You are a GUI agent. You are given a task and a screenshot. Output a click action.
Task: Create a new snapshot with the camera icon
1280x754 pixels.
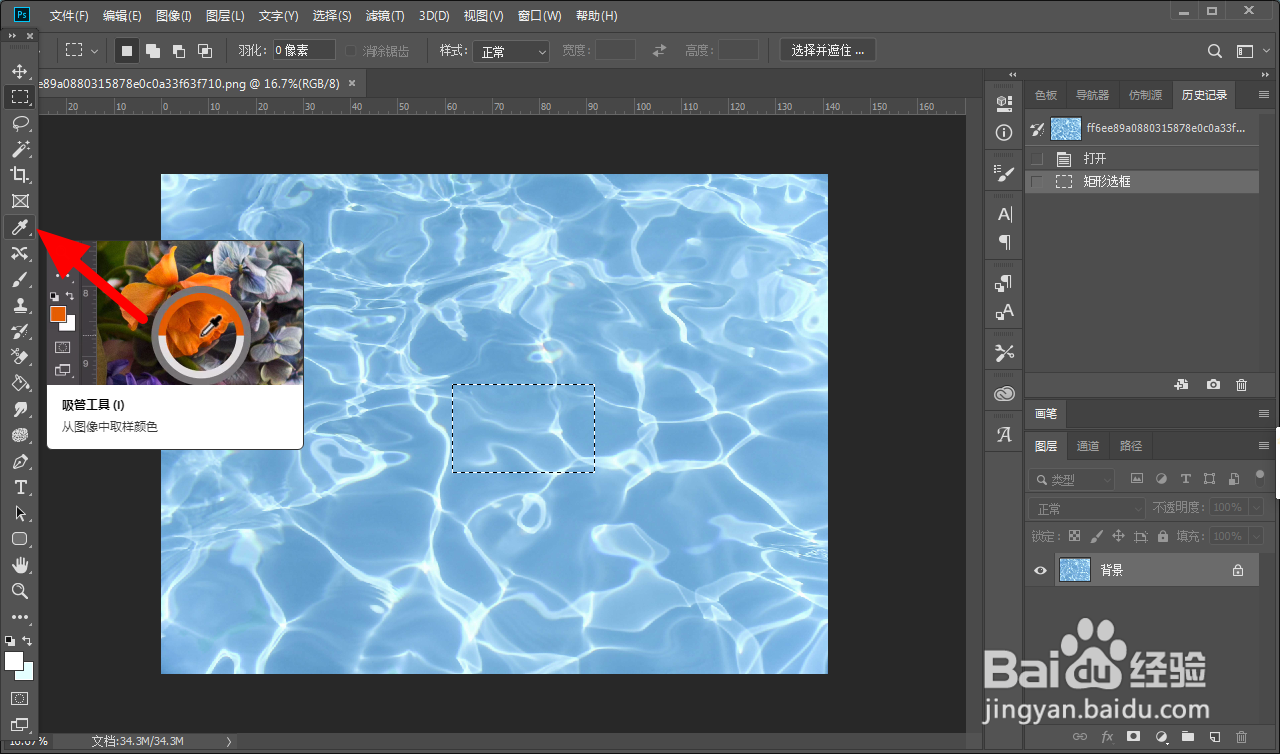(x=1213, y=384)
